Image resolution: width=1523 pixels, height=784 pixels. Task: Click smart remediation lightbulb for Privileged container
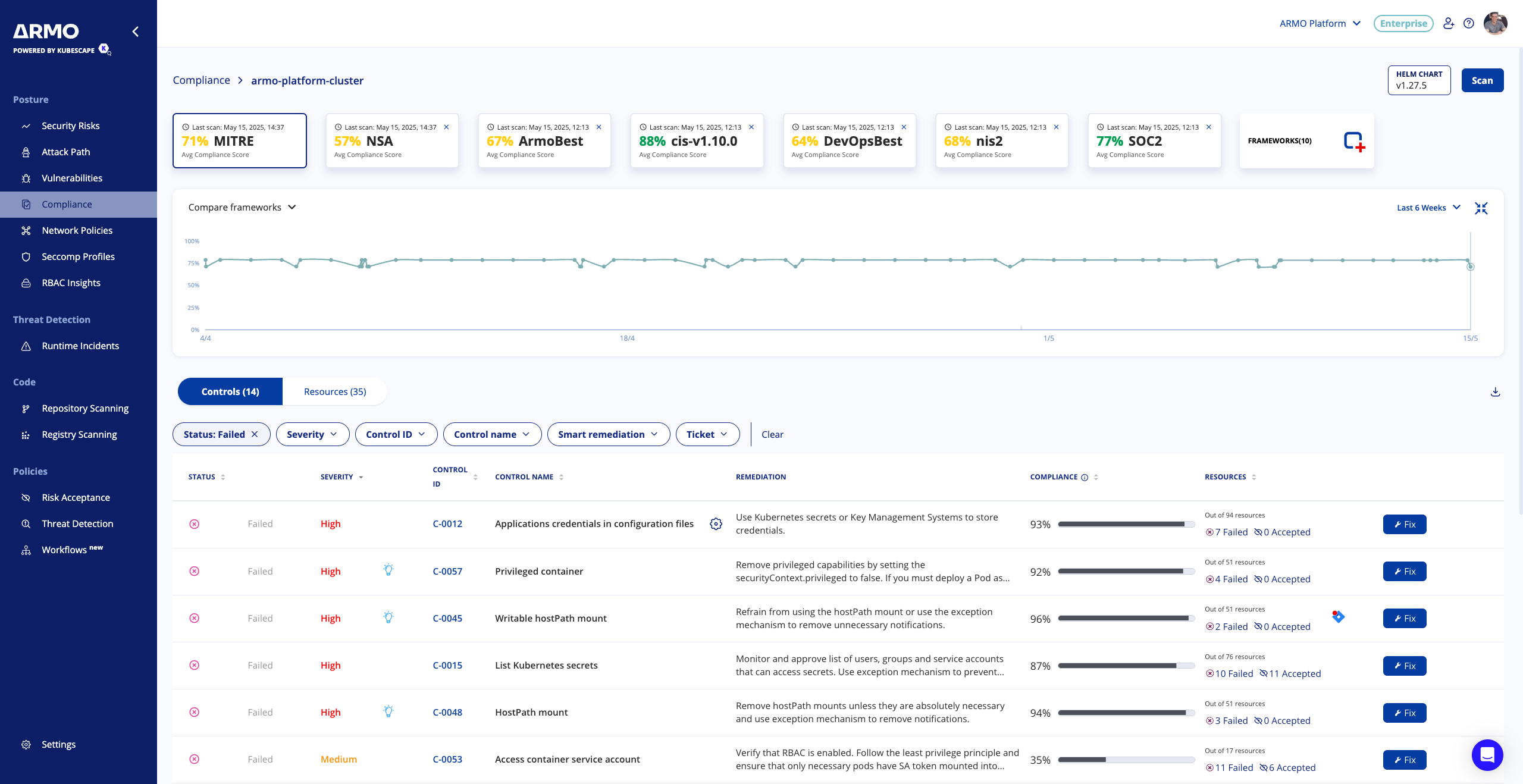click(388, 570)
